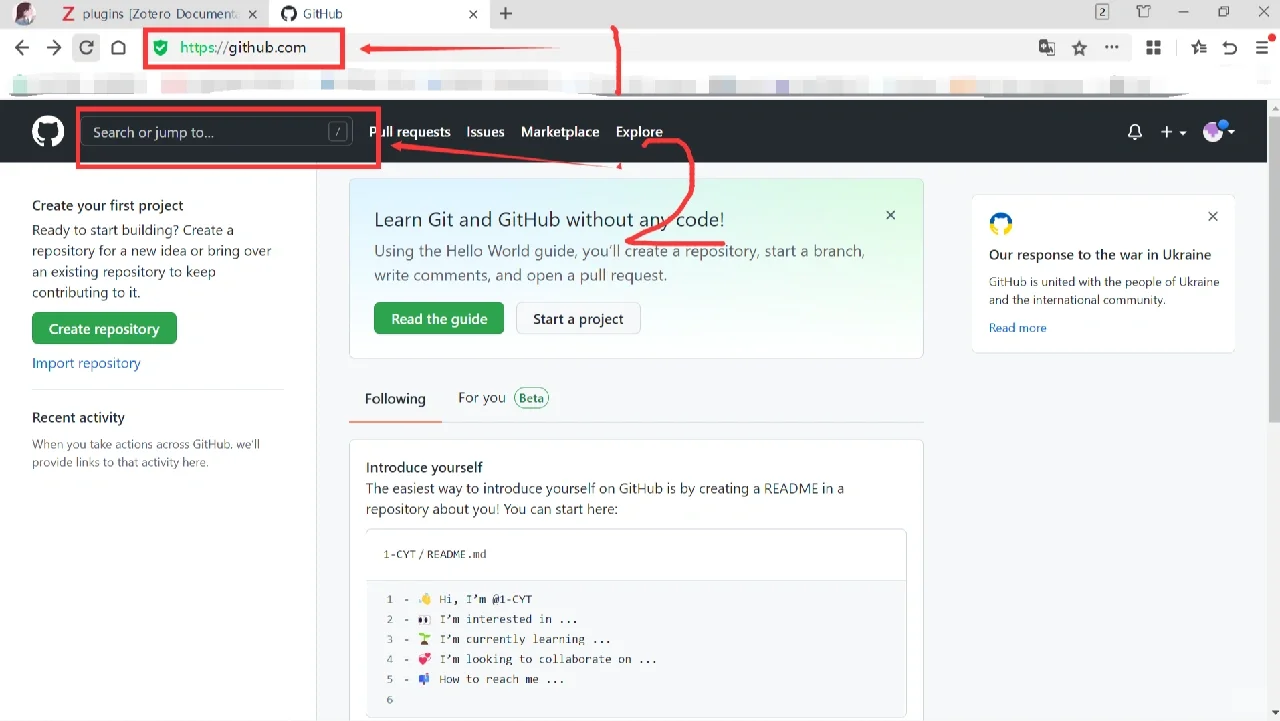Image resolution: width=1280 pixels, height=721 pixels.
Task: Bookmark this page with the star icon
Action: [1079, 47]
